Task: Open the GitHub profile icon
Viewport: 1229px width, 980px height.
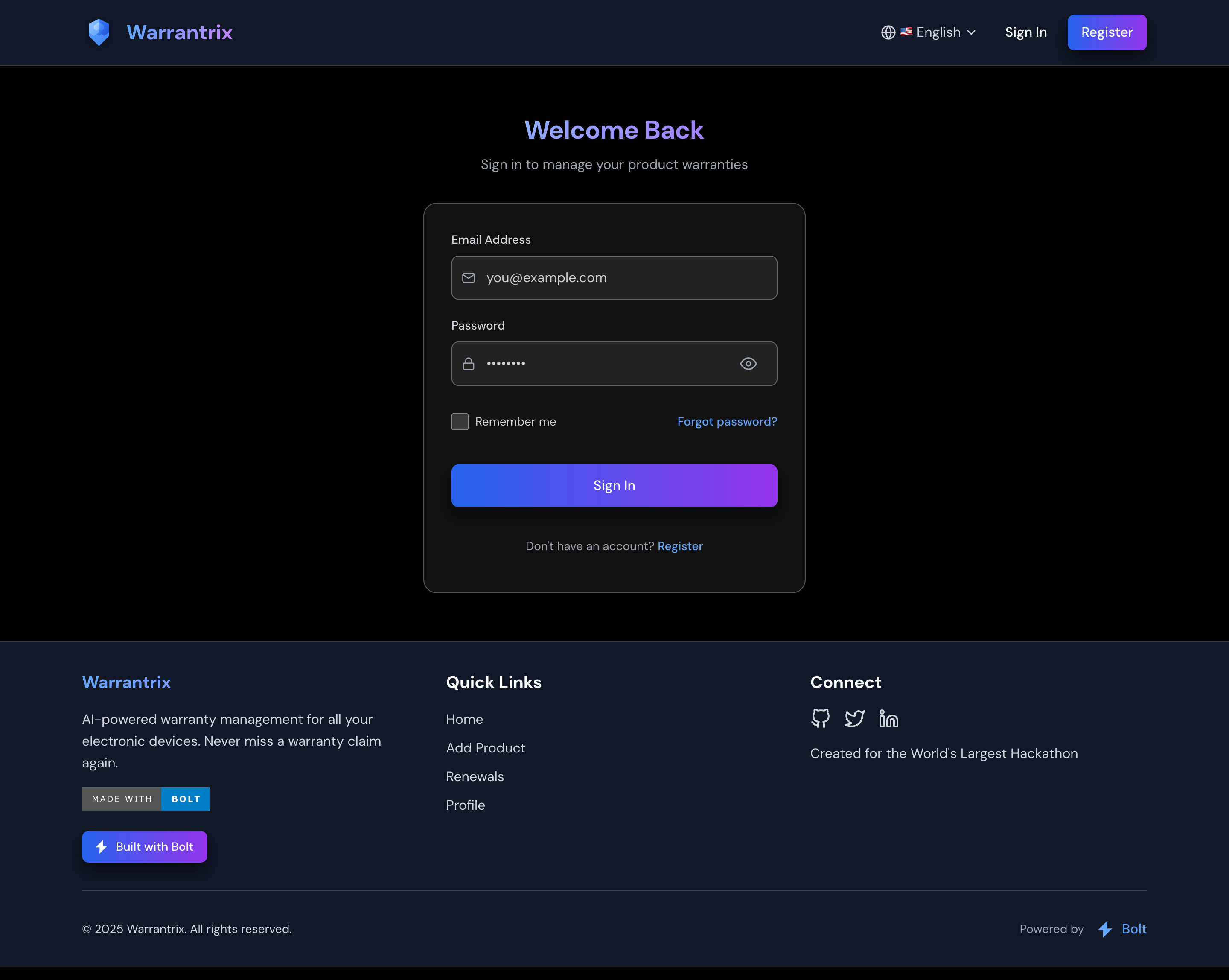Action: click(820, 718)
